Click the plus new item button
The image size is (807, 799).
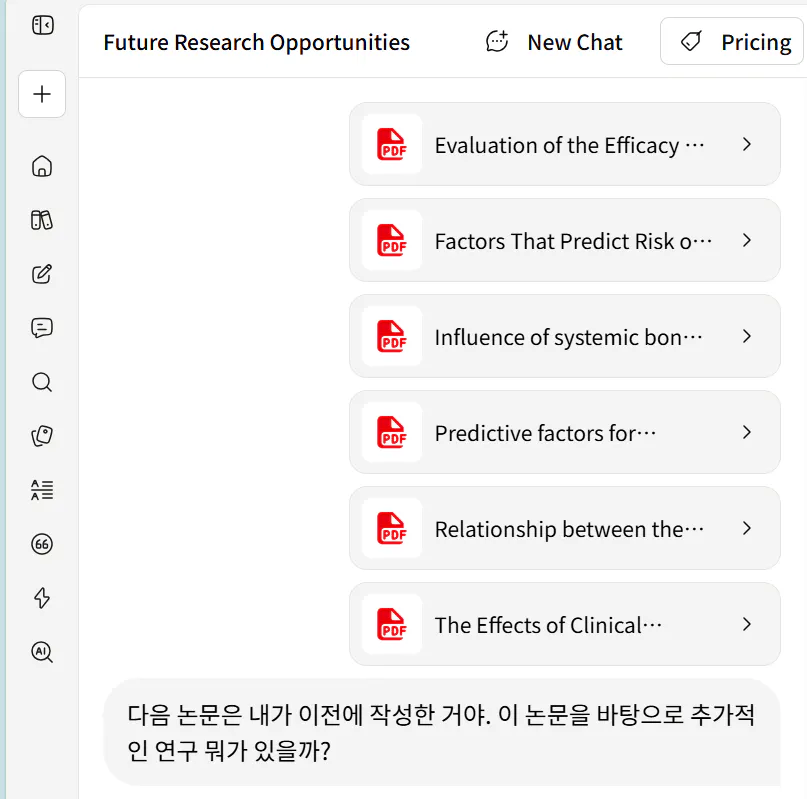pyautogui.click(x=42, y=94)
